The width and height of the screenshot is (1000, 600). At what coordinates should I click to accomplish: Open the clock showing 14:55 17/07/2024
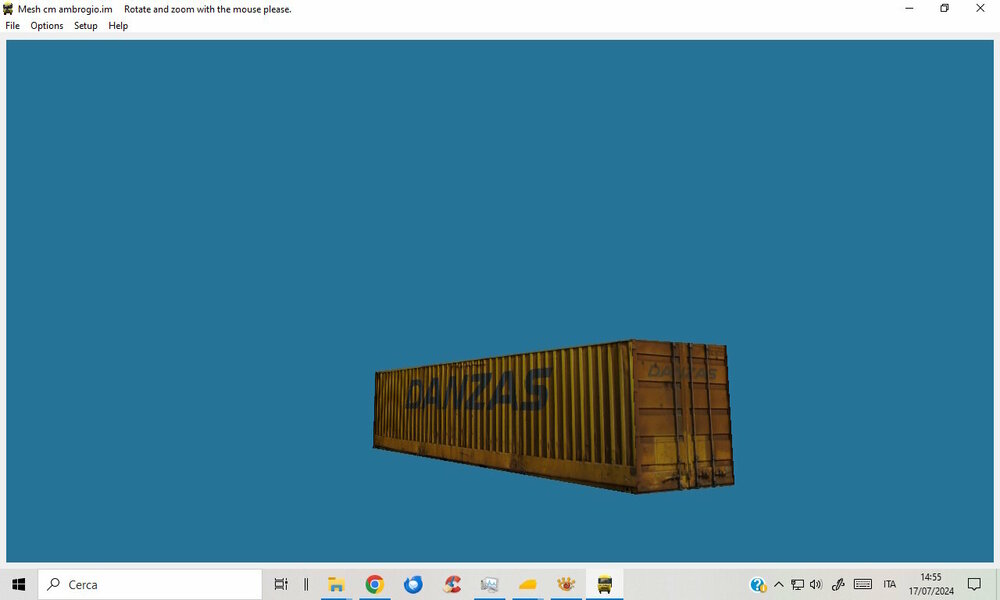pos(931,584)
